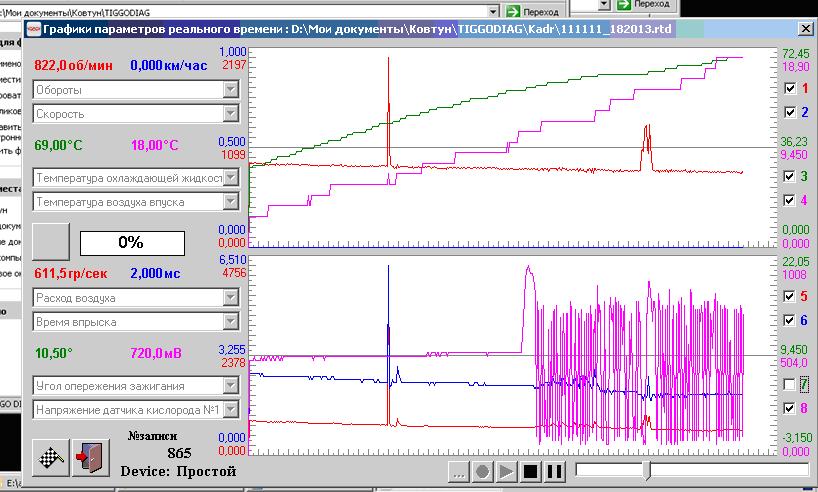This screenshot has width=818, height=492.
Task: Click the exit door icon button
Action: pos(91,458)
